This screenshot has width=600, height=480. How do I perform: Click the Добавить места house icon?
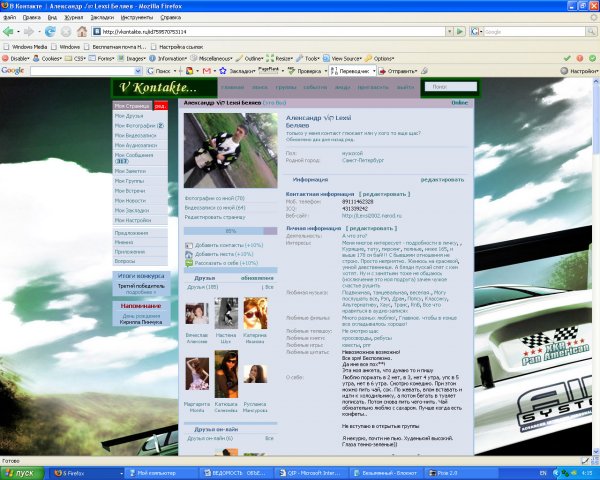tap(189, 255)
